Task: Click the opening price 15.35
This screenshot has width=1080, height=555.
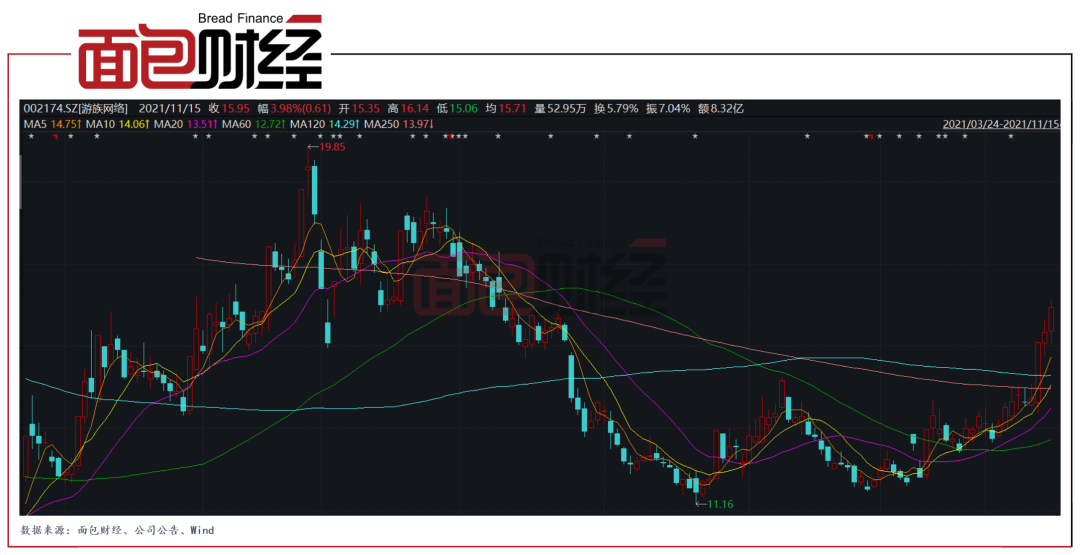Action: (x=366, y=109)
